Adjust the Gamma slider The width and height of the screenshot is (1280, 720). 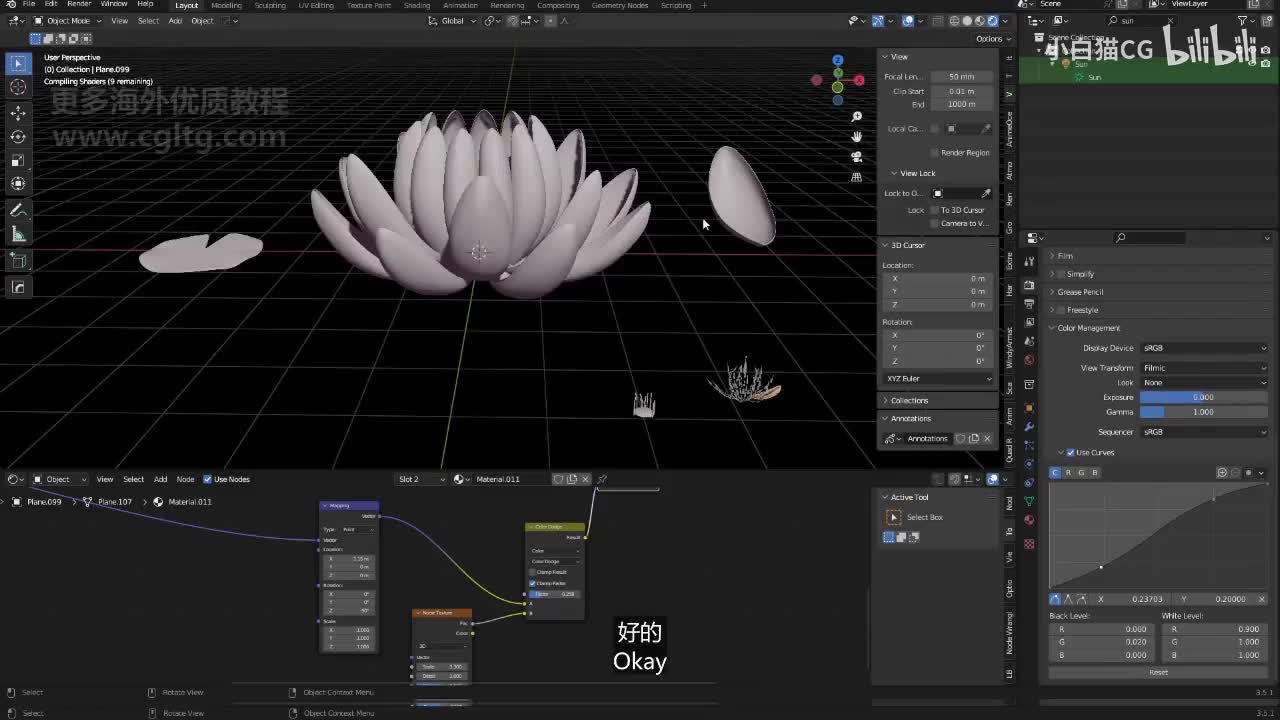[1203, 412]
